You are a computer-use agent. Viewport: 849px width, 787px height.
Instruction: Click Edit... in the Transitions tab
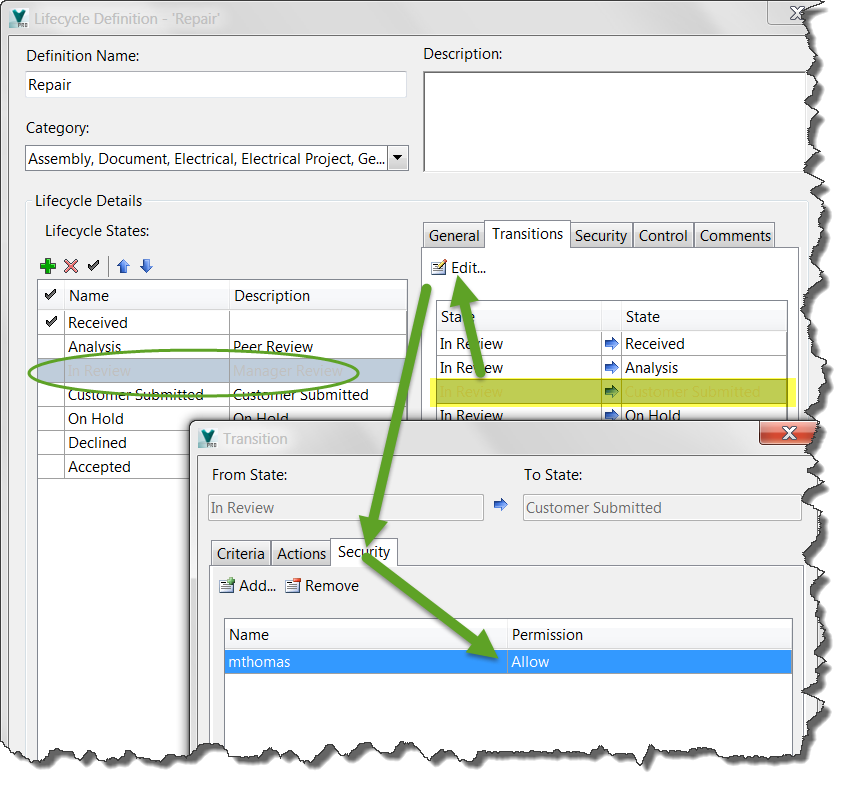point(459,268)
